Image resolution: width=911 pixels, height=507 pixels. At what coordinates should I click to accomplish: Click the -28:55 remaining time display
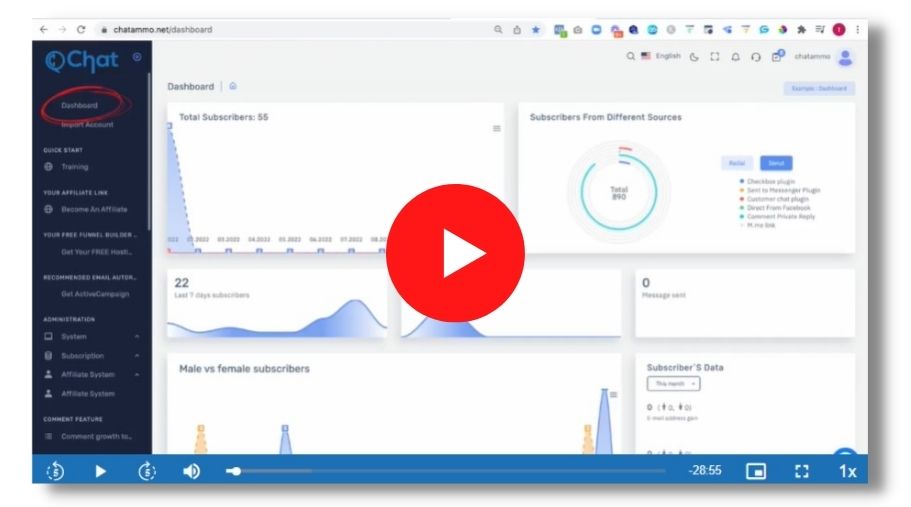pyautogui.click(x=705, y=470)
